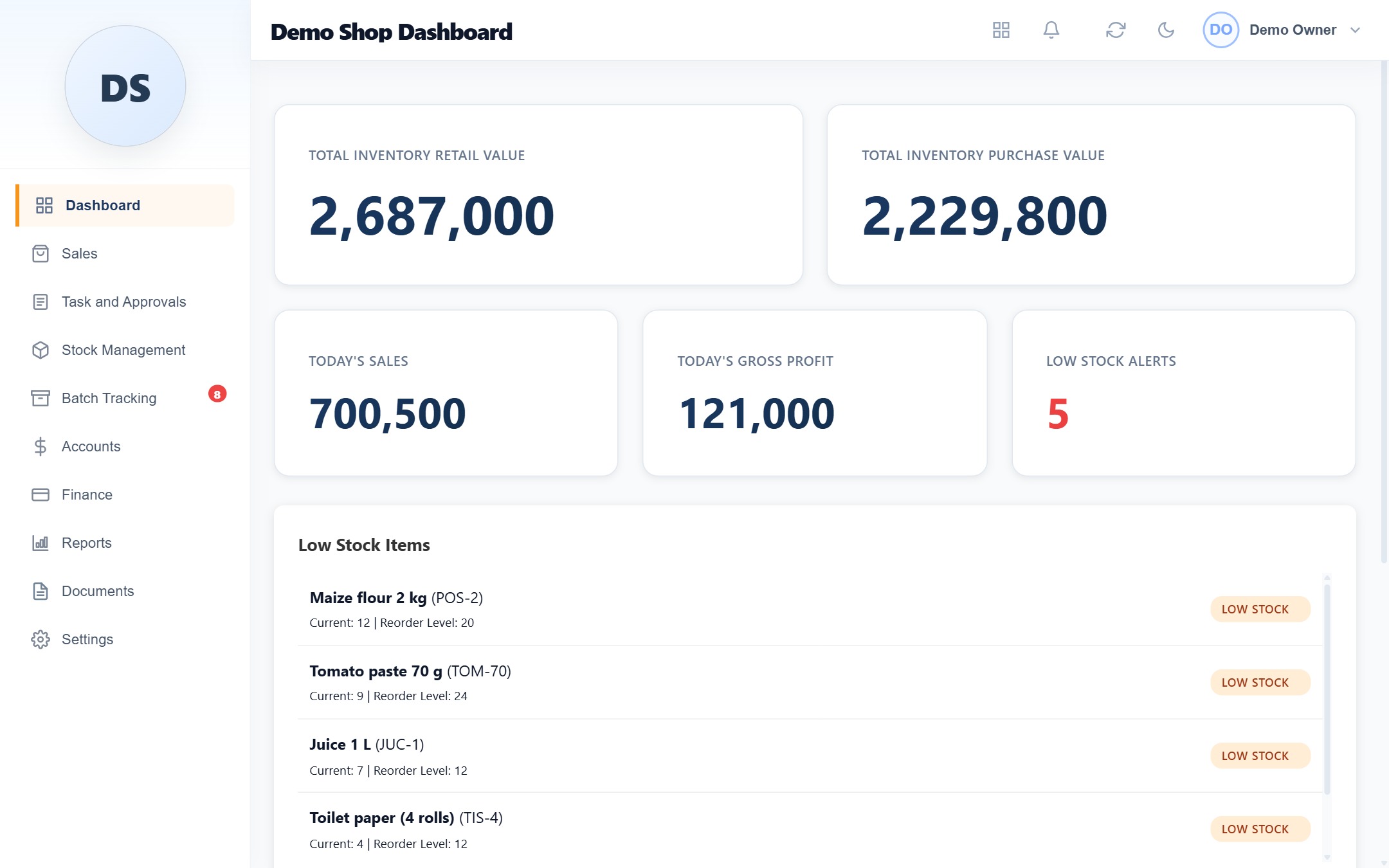1389x868 pixels.
Task: Refresh dashboard data with the sync icon
Action: click(x=1116, y=30)
